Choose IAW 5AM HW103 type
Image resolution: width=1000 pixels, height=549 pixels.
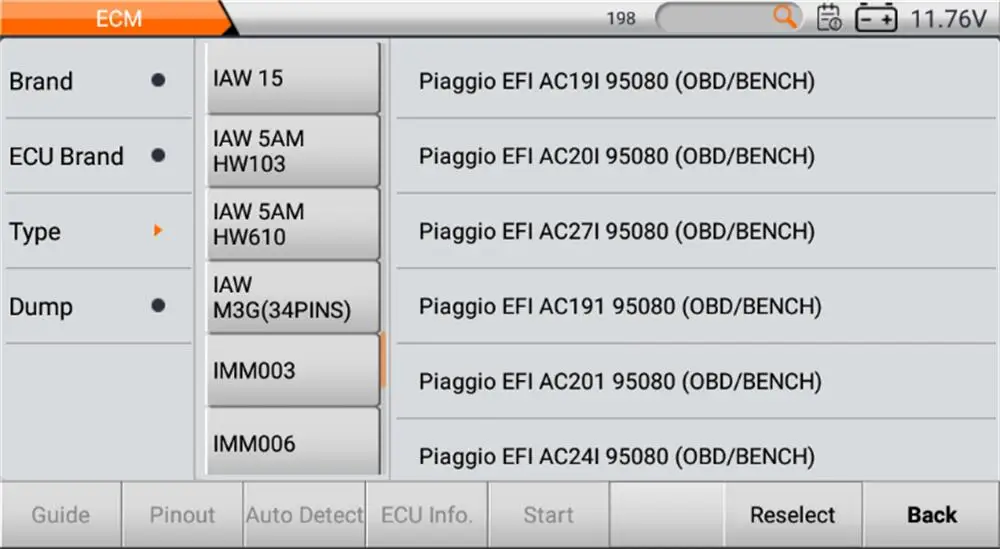click(x=293, y=151)
